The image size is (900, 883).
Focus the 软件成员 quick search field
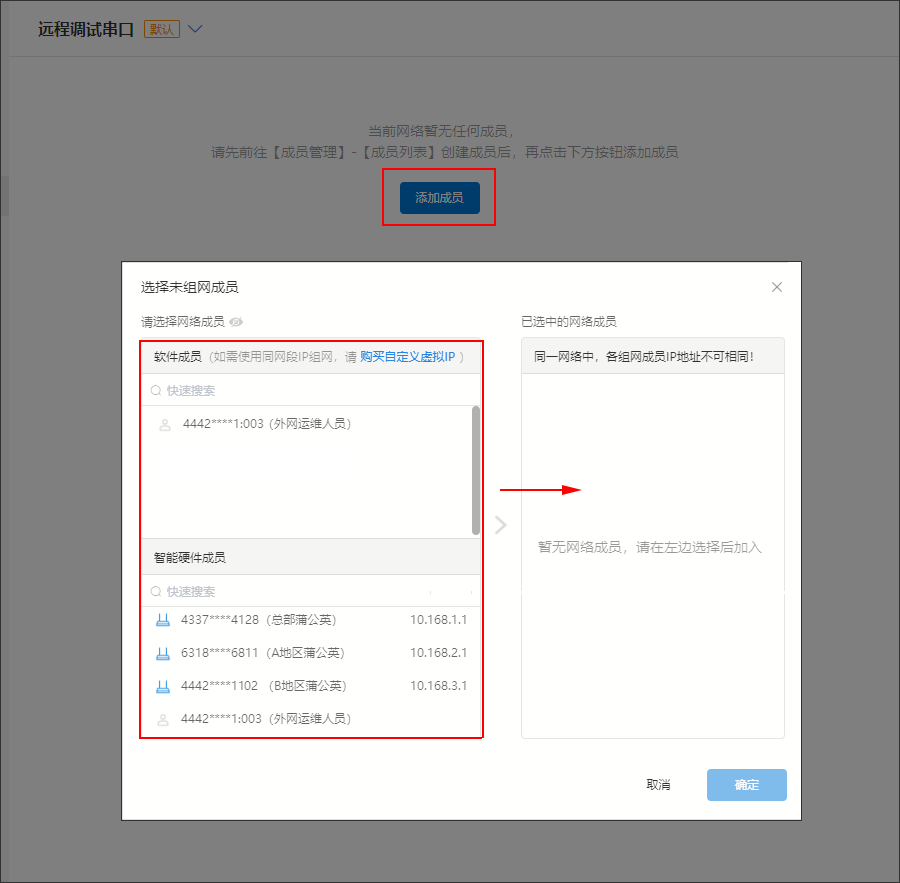pyautogui.click(x=311, y=390)
